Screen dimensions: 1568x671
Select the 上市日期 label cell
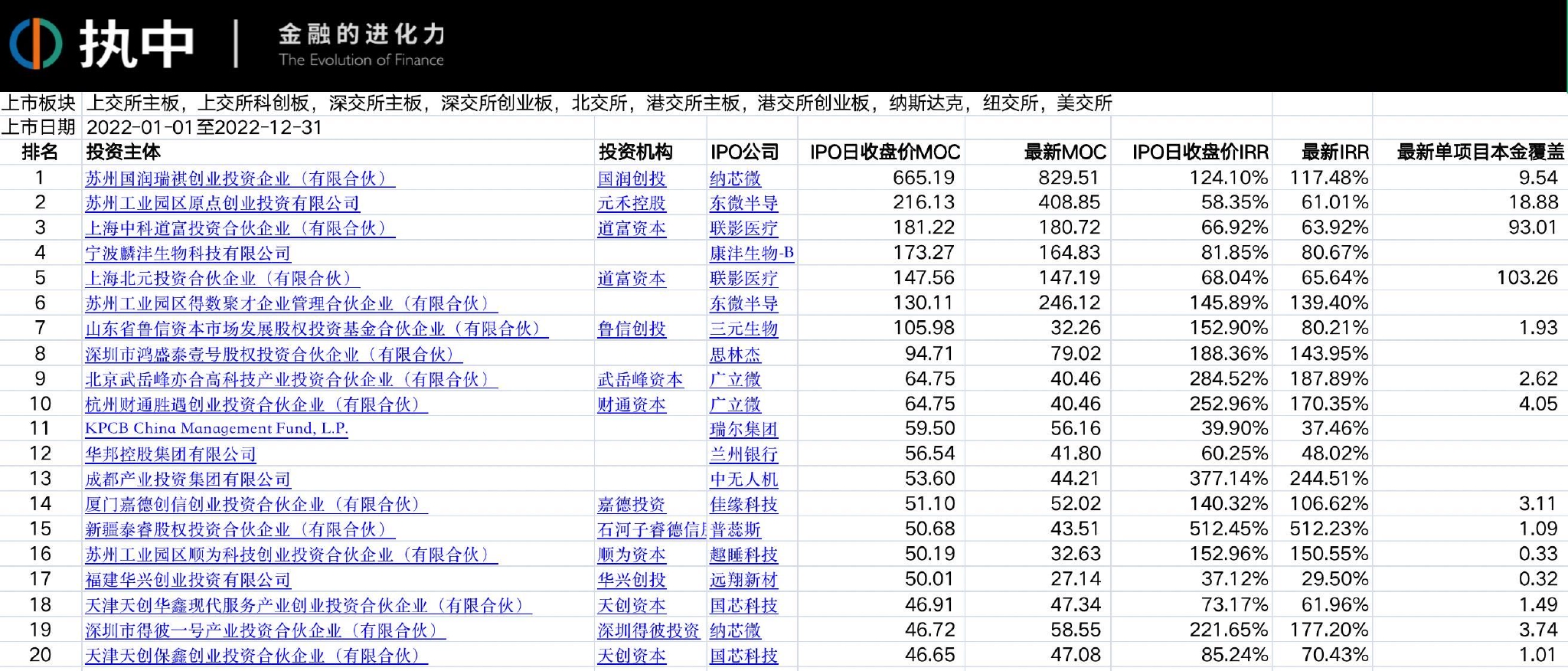tap(38, 127)
